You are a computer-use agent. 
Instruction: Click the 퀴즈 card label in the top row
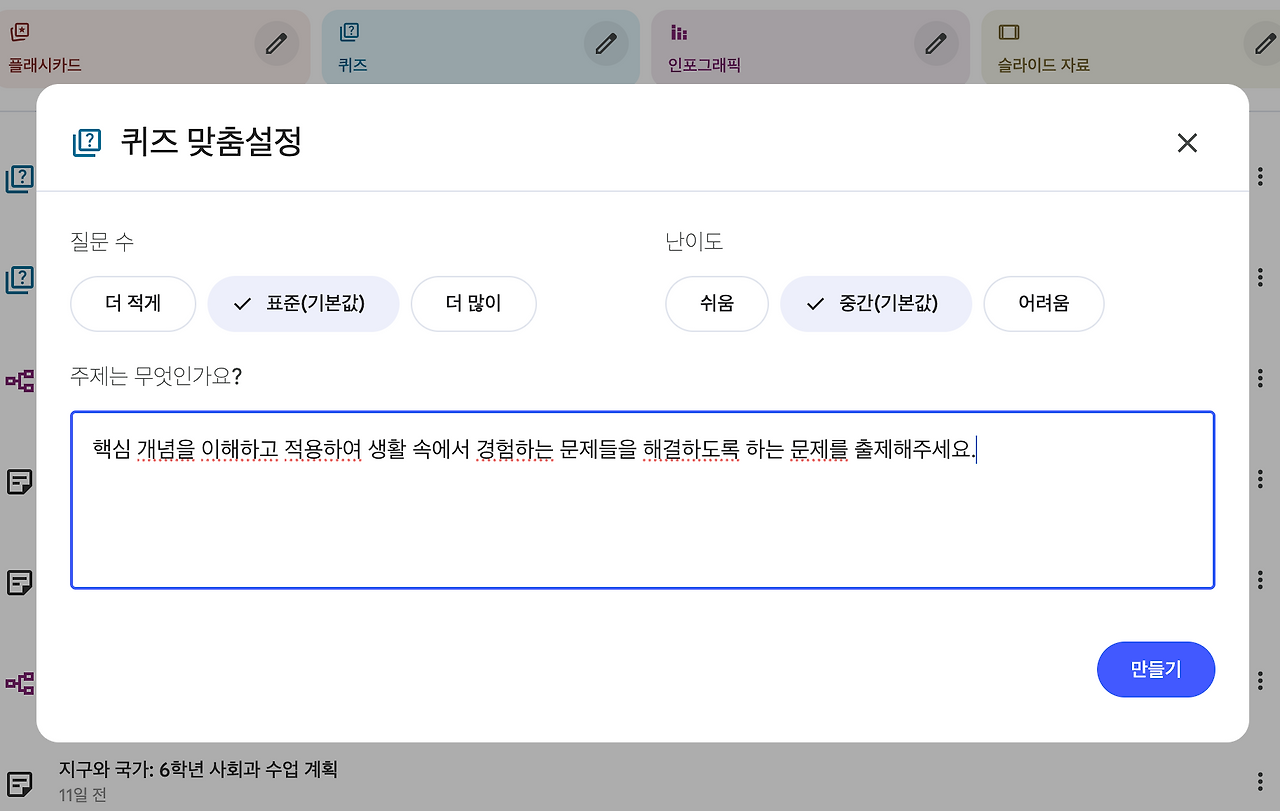pos(353,65)
